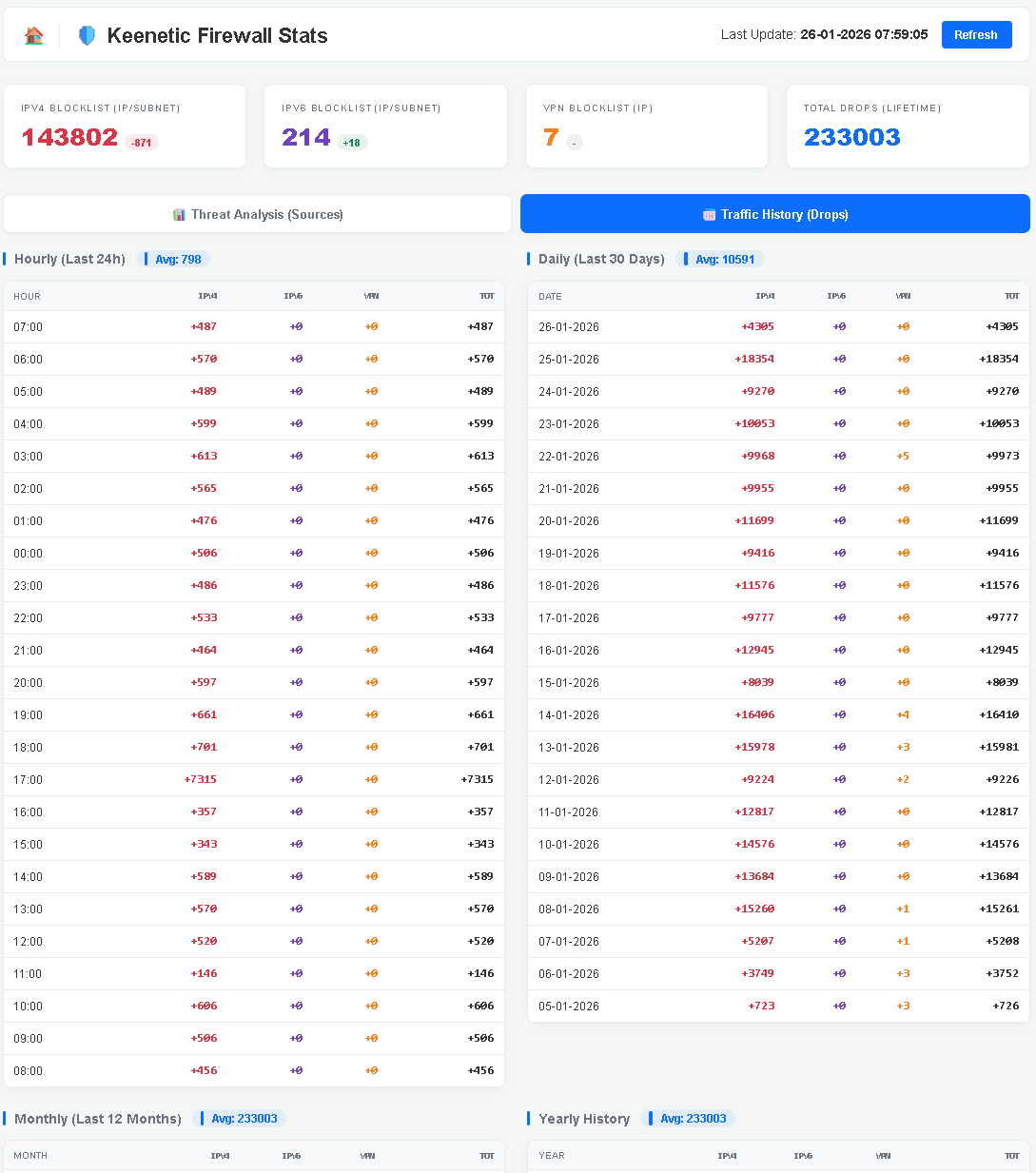Click the Daily Avg: 10591 badge
Image resolution: width=1036 pixels, height=1173 pixels.
click(719, 259)
